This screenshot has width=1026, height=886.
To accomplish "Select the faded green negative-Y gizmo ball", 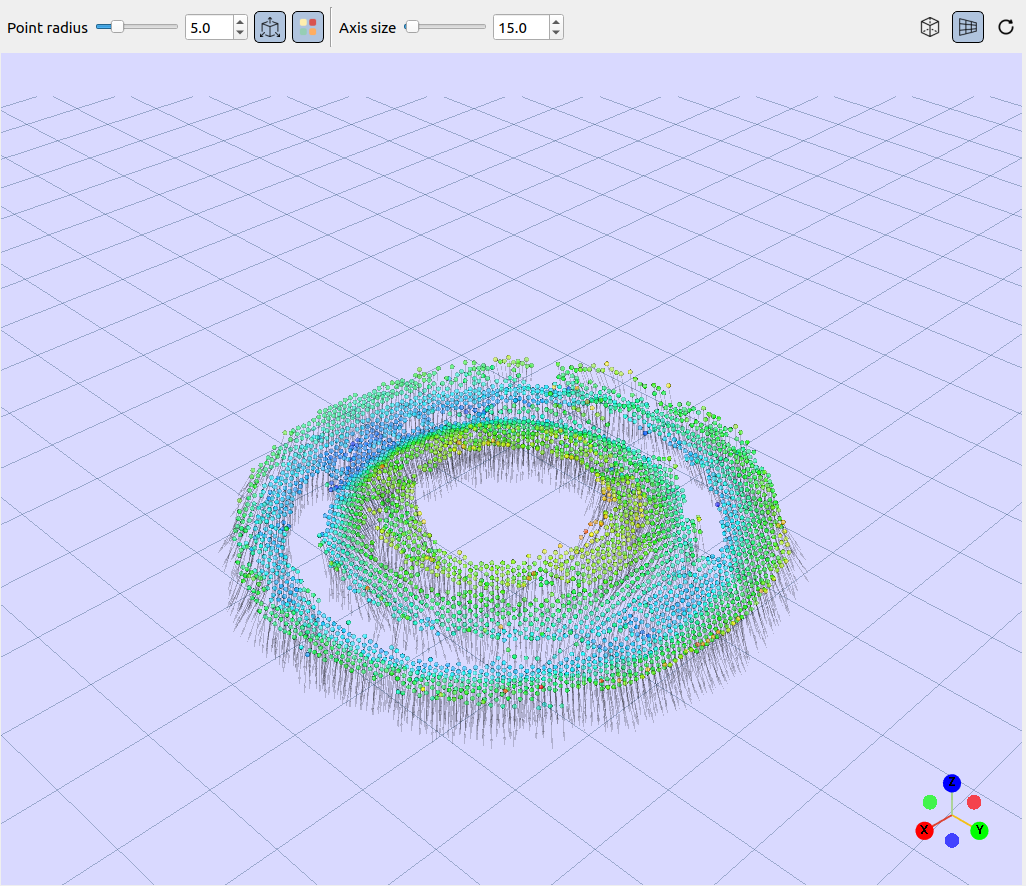I will [930, 802].
